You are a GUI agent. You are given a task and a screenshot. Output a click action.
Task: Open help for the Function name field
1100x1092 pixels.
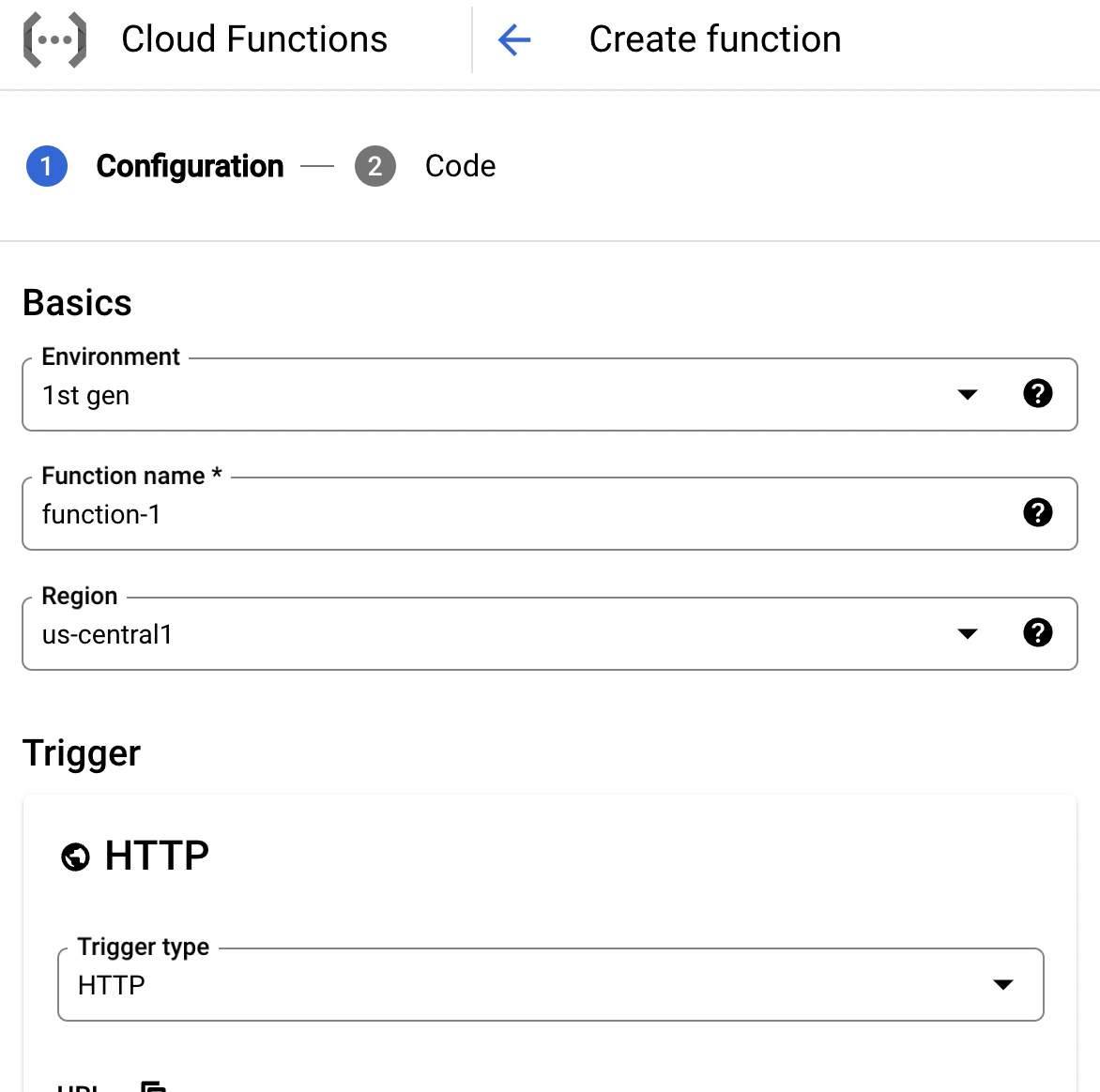point(1038,513)
